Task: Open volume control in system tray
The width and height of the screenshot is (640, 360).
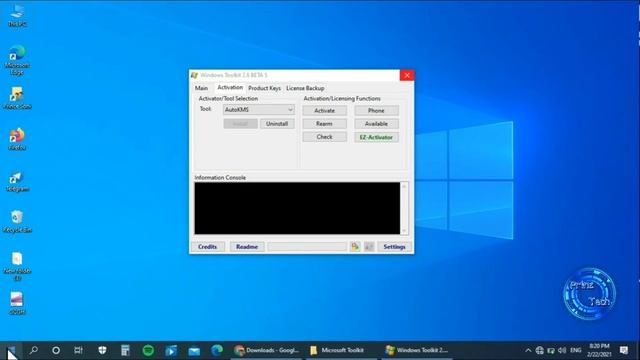Action: tap(562, 350)
